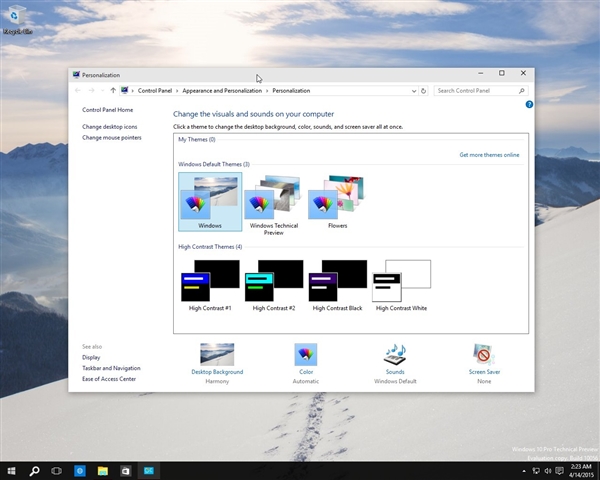Apply the High Contrast White theme
The image size is (600, 480).
click(x=401, y=285)
